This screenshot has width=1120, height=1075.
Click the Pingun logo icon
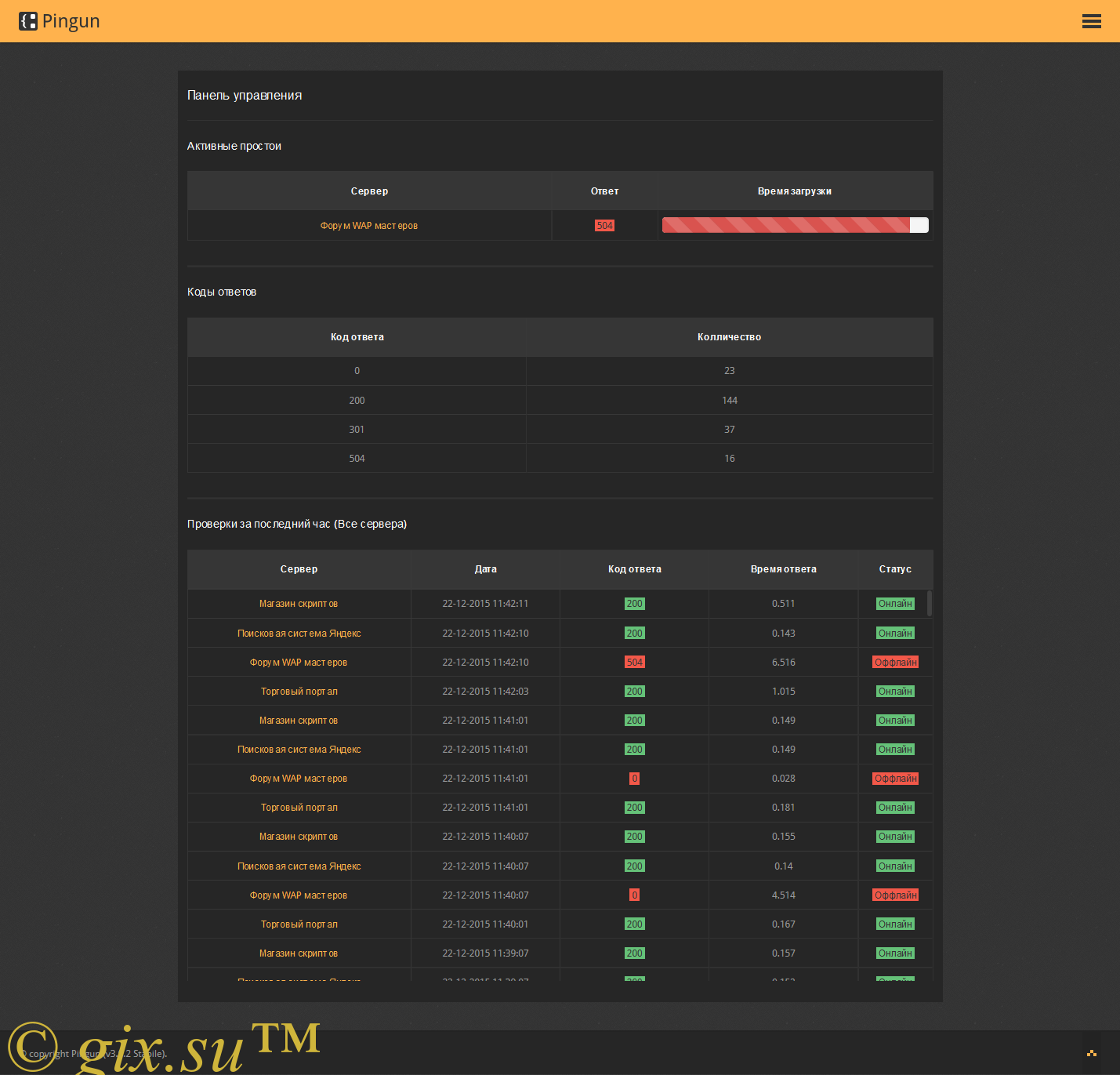click(28, 21)
